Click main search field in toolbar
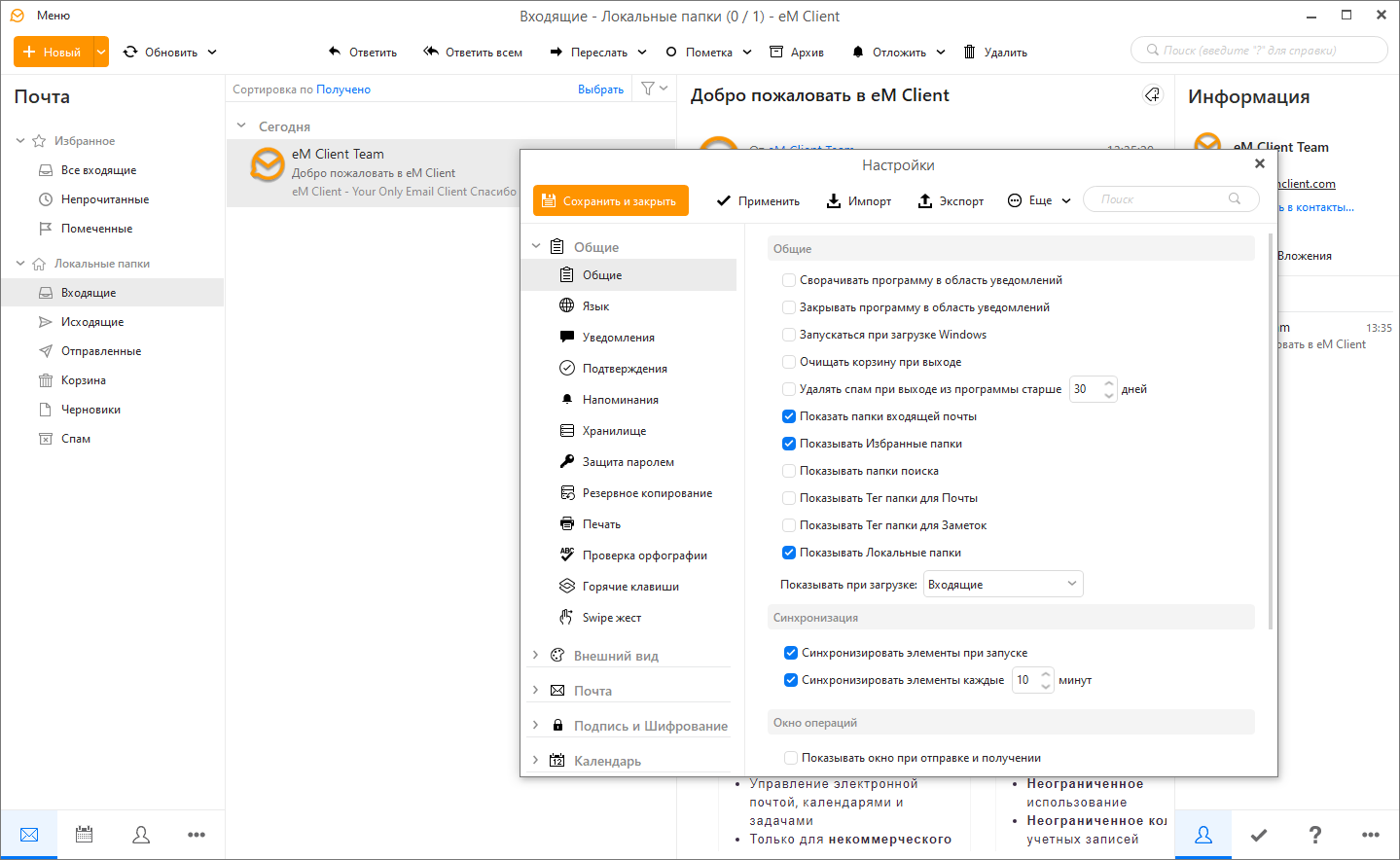Image resolution: width=1400 pixels, height=860 pixels. coord(1259,50)
